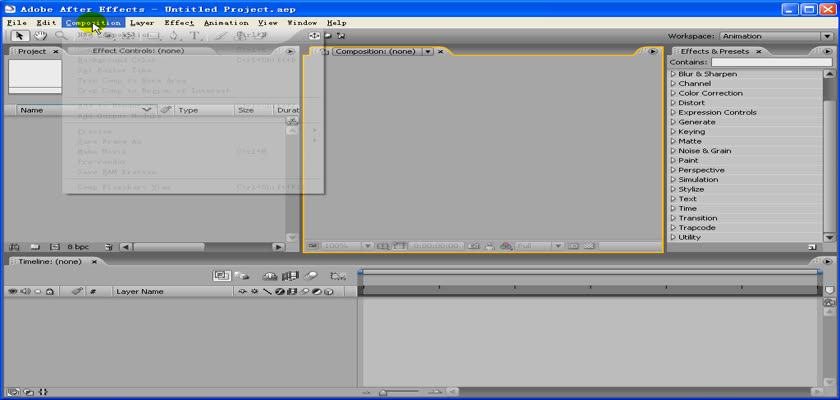Expand the Simulation effects category
840x400 pixels.
pos(673,180)
